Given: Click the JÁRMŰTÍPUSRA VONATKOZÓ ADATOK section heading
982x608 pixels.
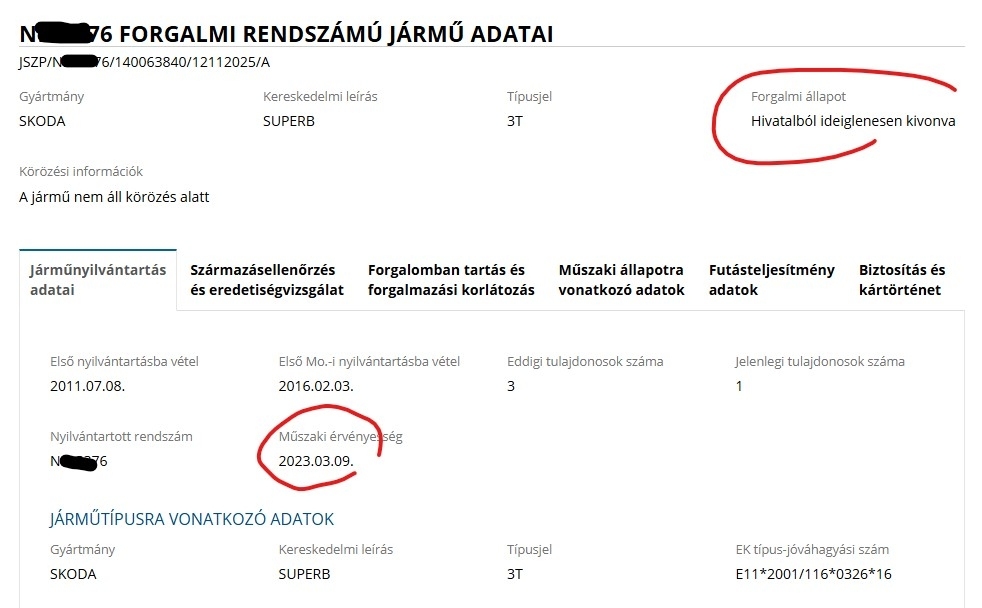Looking at the screenshot, I should 192,519.
